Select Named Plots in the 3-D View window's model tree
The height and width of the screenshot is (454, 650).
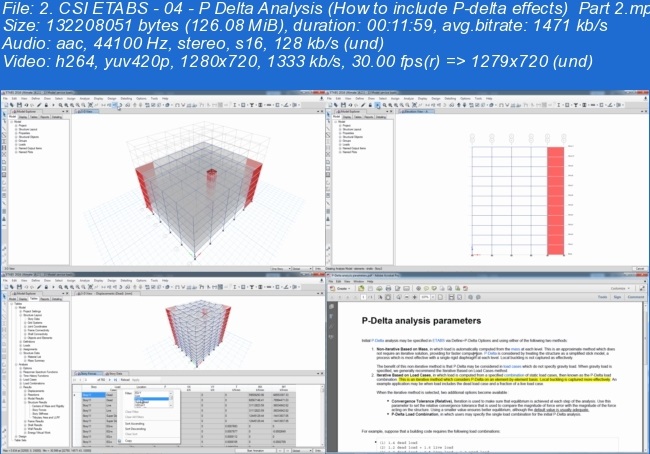[26, 152]
